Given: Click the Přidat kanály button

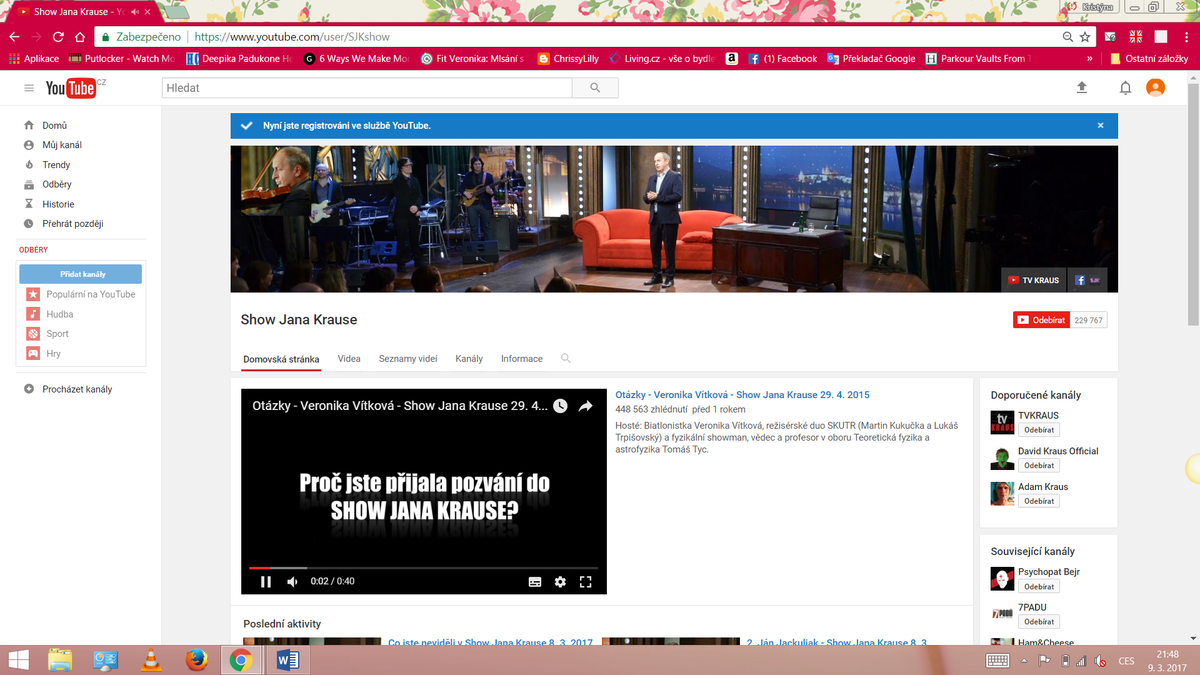Looking at the screenshot, I should point(82,274).
